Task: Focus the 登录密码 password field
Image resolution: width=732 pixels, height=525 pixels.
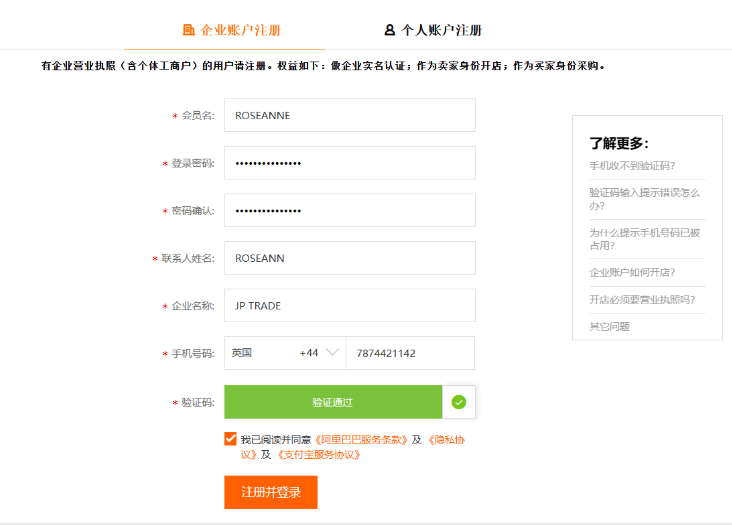Action: point(350,163)
